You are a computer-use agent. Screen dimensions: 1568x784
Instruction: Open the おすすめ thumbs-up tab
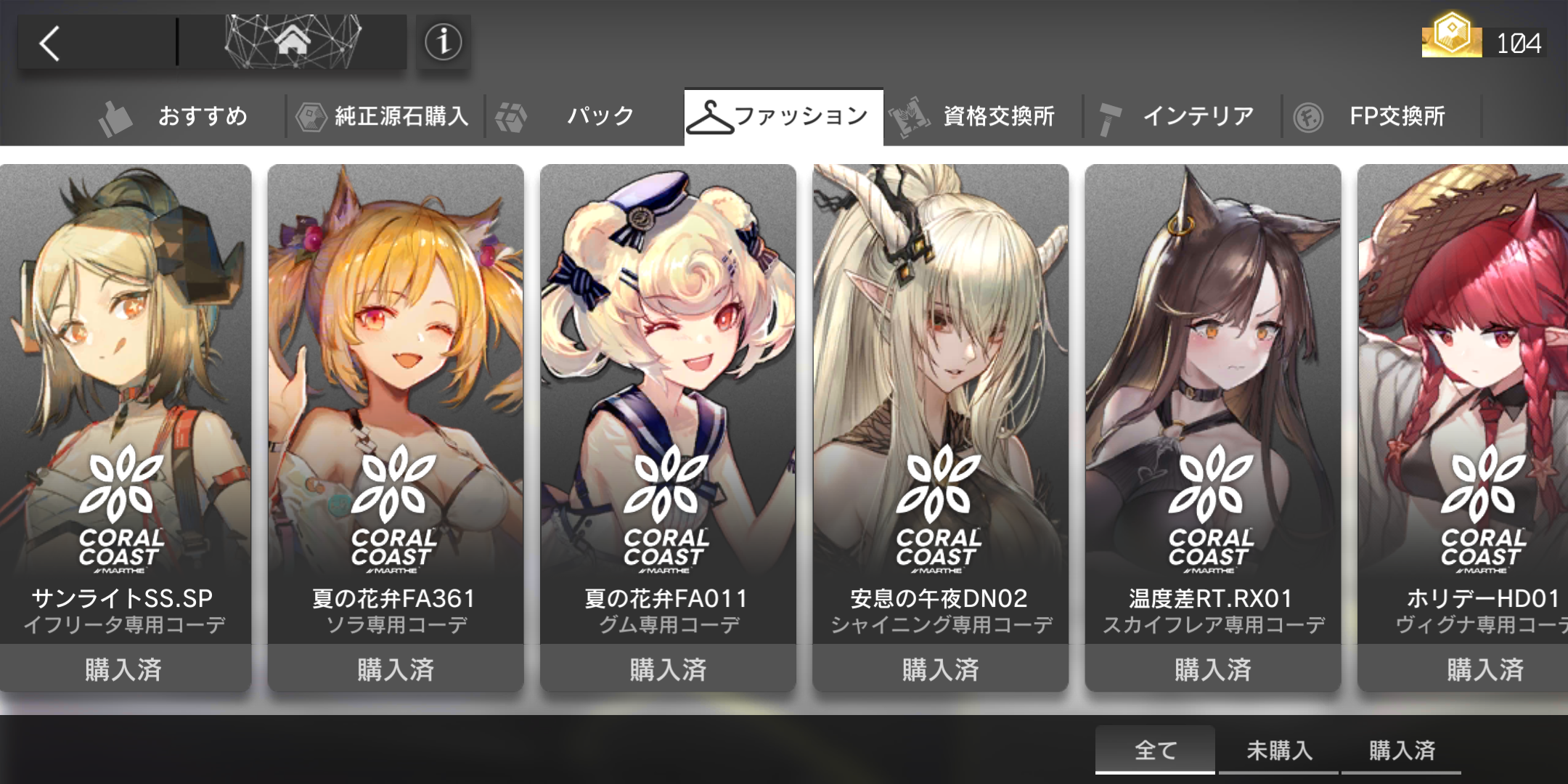coord(173,116)
